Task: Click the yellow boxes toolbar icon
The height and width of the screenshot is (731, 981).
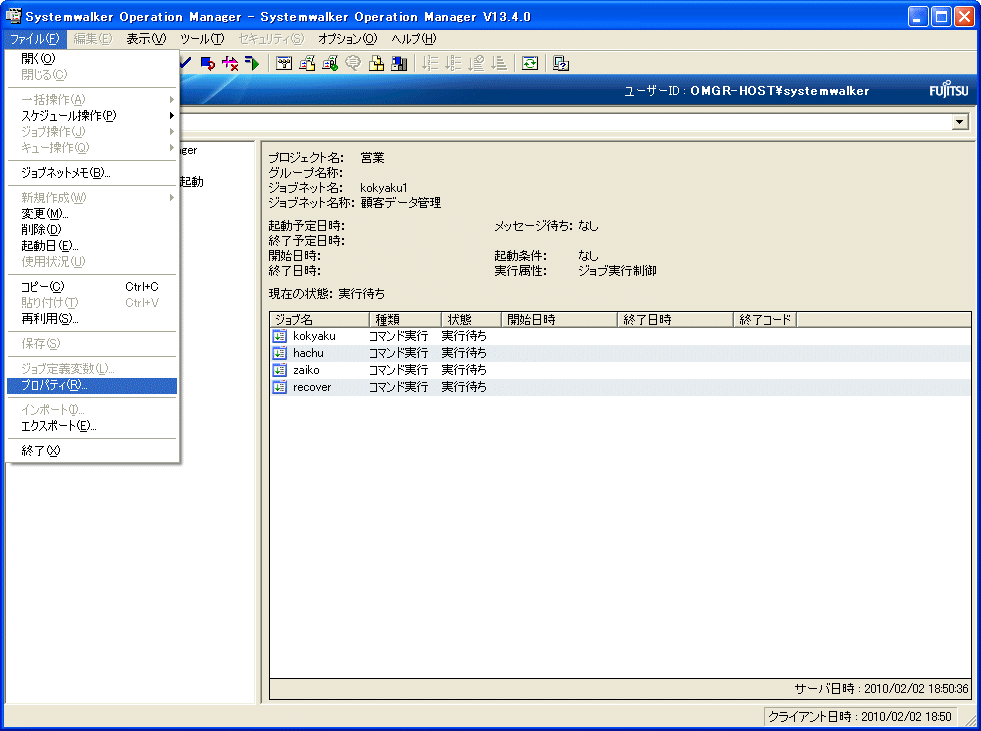Action: (x=376, y=63)
